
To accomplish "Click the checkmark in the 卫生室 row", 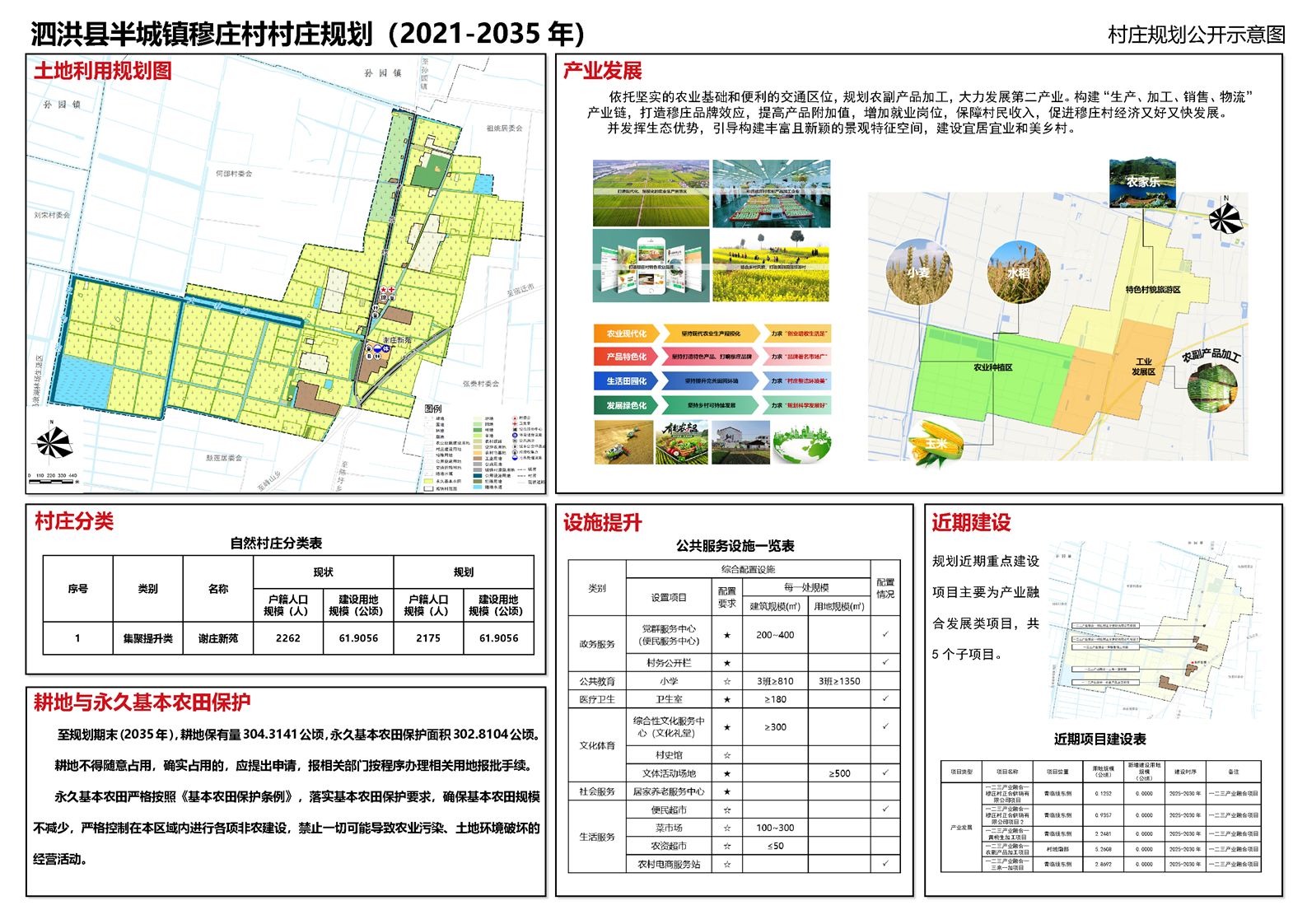I will [885, 698].
